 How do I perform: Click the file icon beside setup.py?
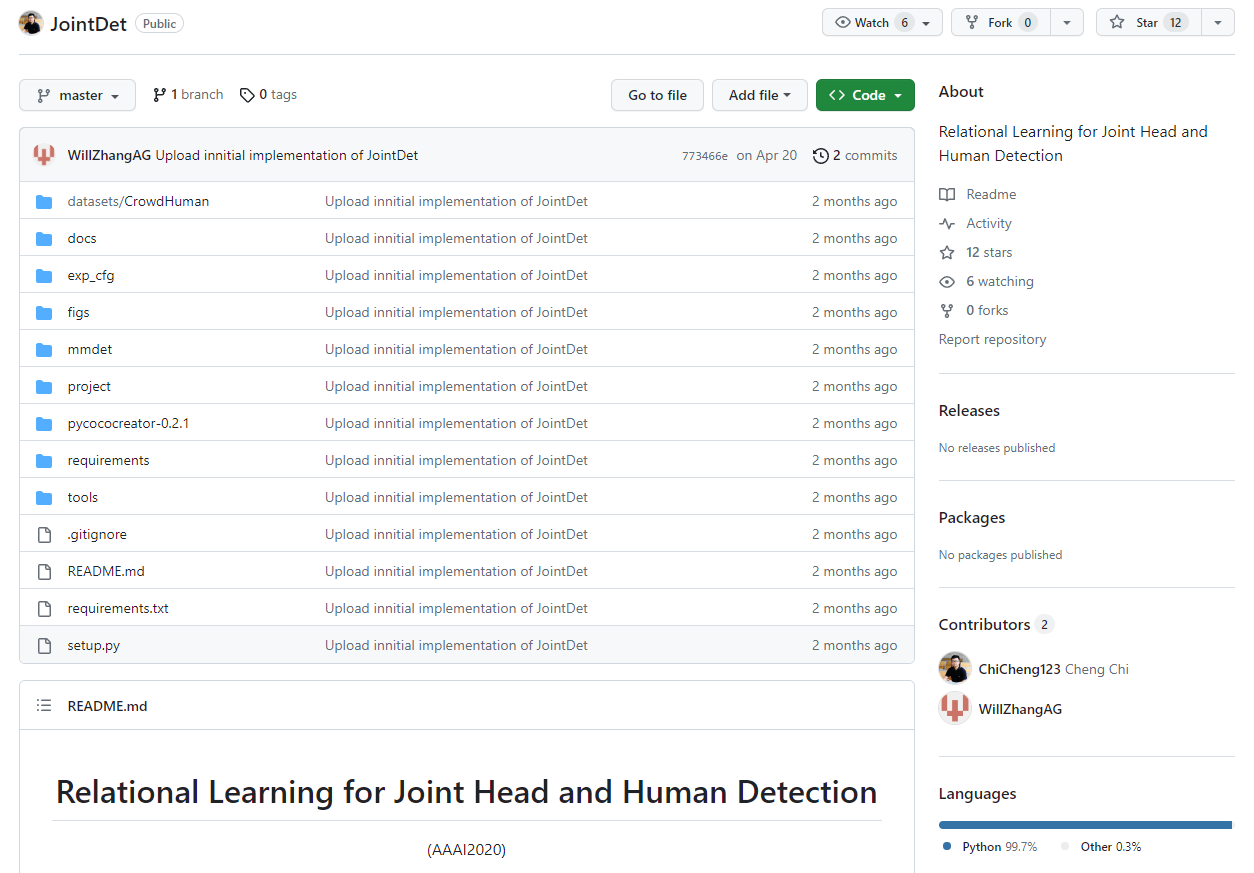coord(44,645)
